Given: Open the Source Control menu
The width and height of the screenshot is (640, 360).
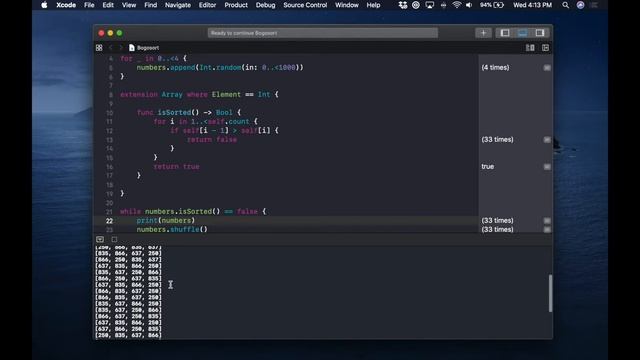Looking at the screenshot, I should 305,5.
